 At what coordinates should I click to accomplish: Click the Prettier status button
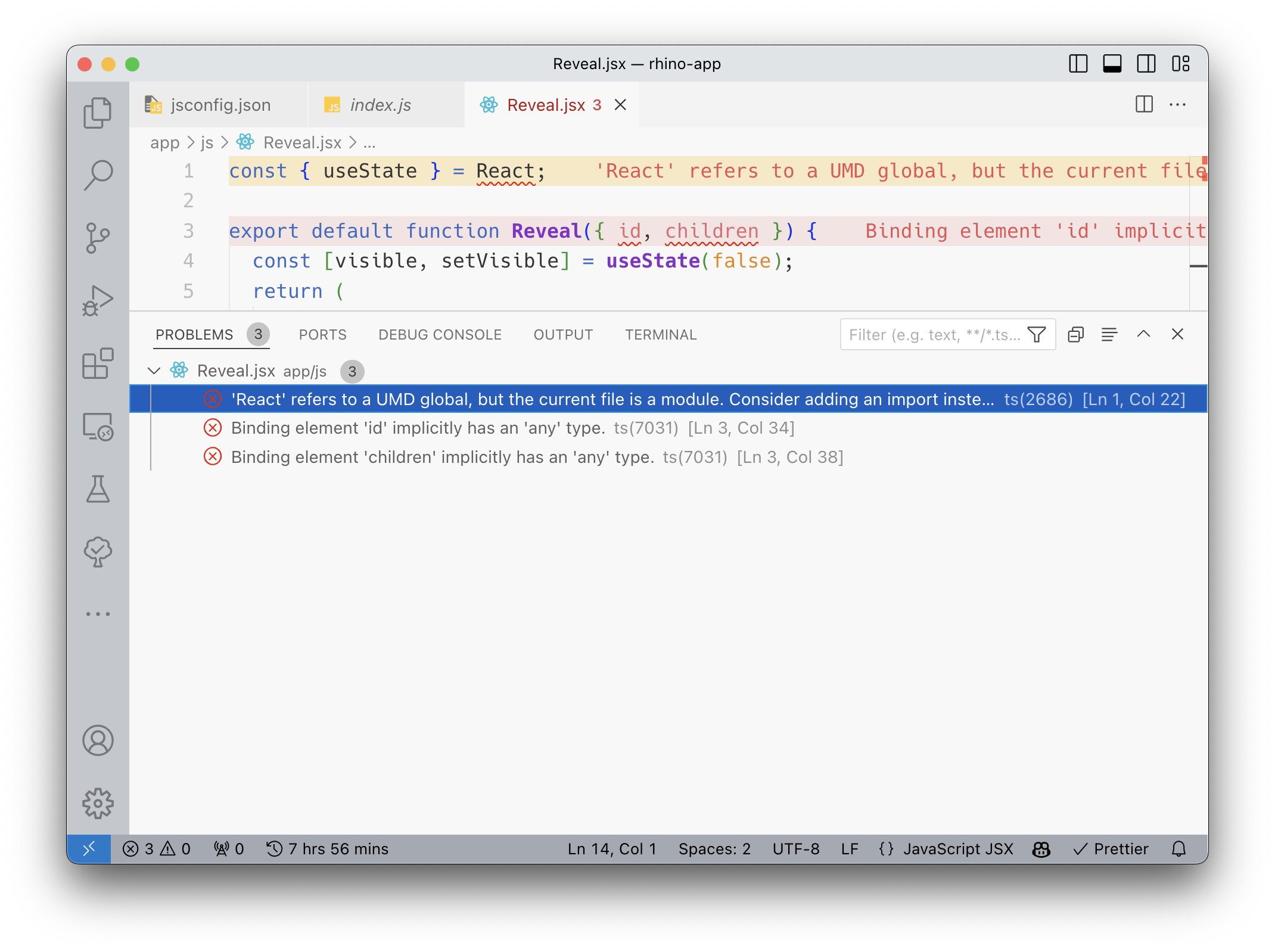1111,849
